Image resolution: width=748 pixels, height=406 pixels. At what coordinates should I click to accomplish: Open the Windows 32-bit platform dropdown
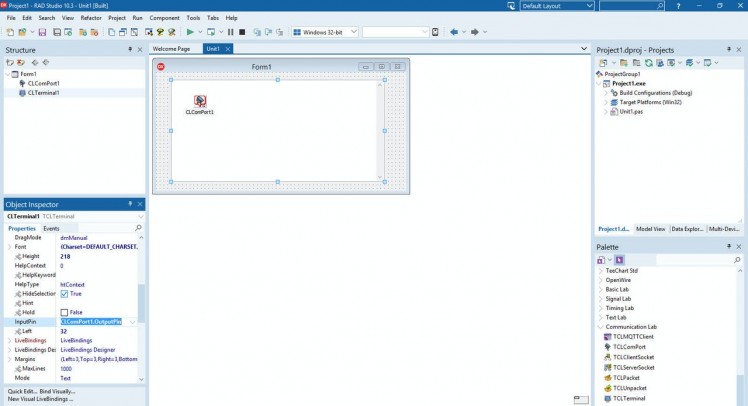(354, 32)
